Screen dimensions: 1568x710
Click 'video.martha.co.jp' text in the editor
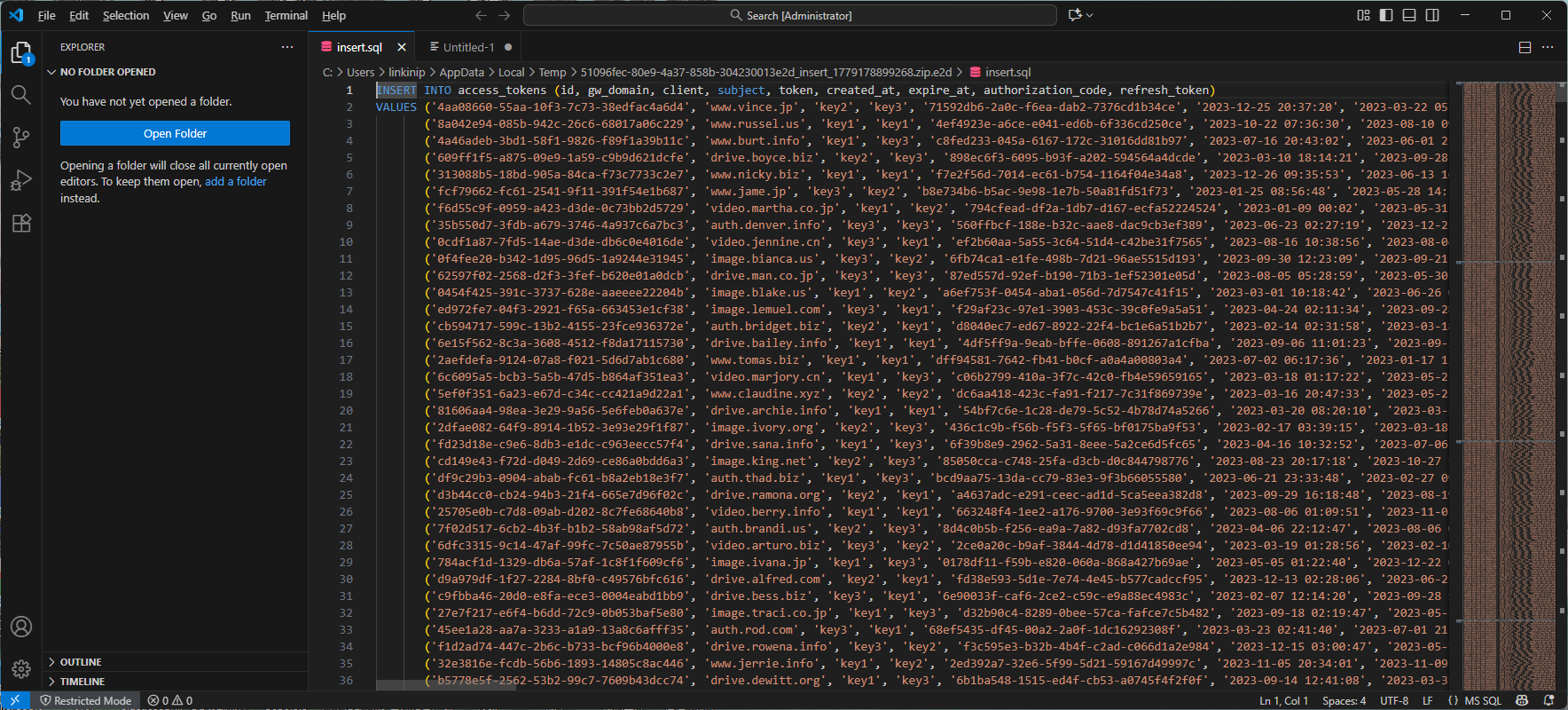pyautogui.click(x=772, y=208)
